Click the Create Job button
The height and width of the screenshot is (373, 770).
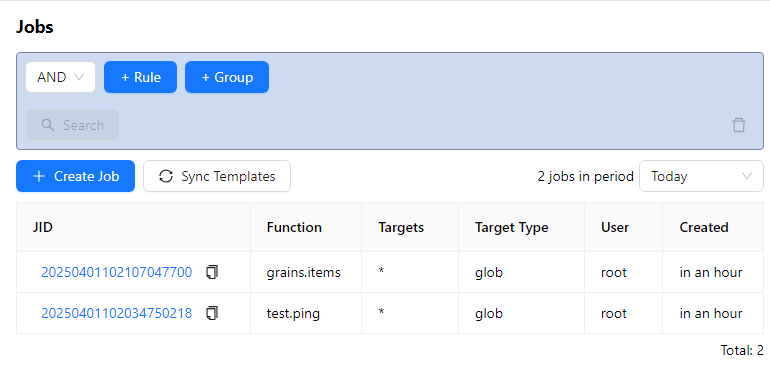(x=76, y=176)
